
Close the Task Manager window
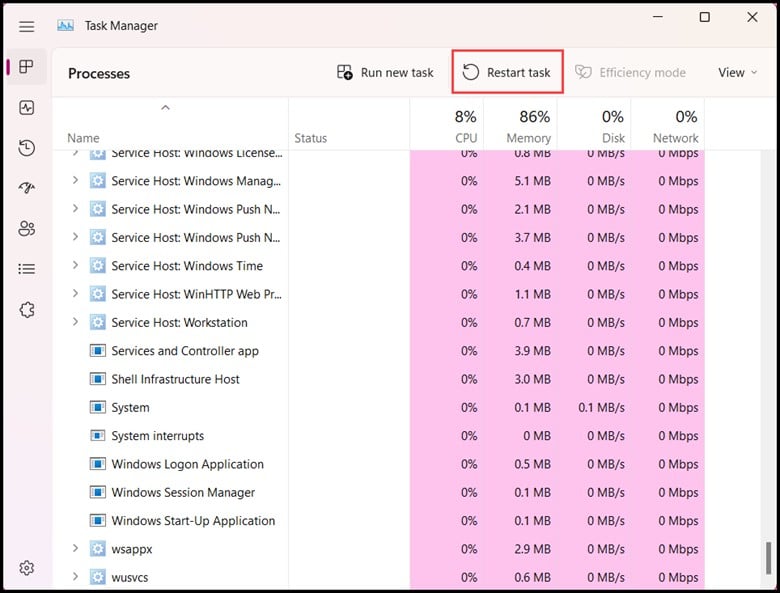[x=752, y=17]
